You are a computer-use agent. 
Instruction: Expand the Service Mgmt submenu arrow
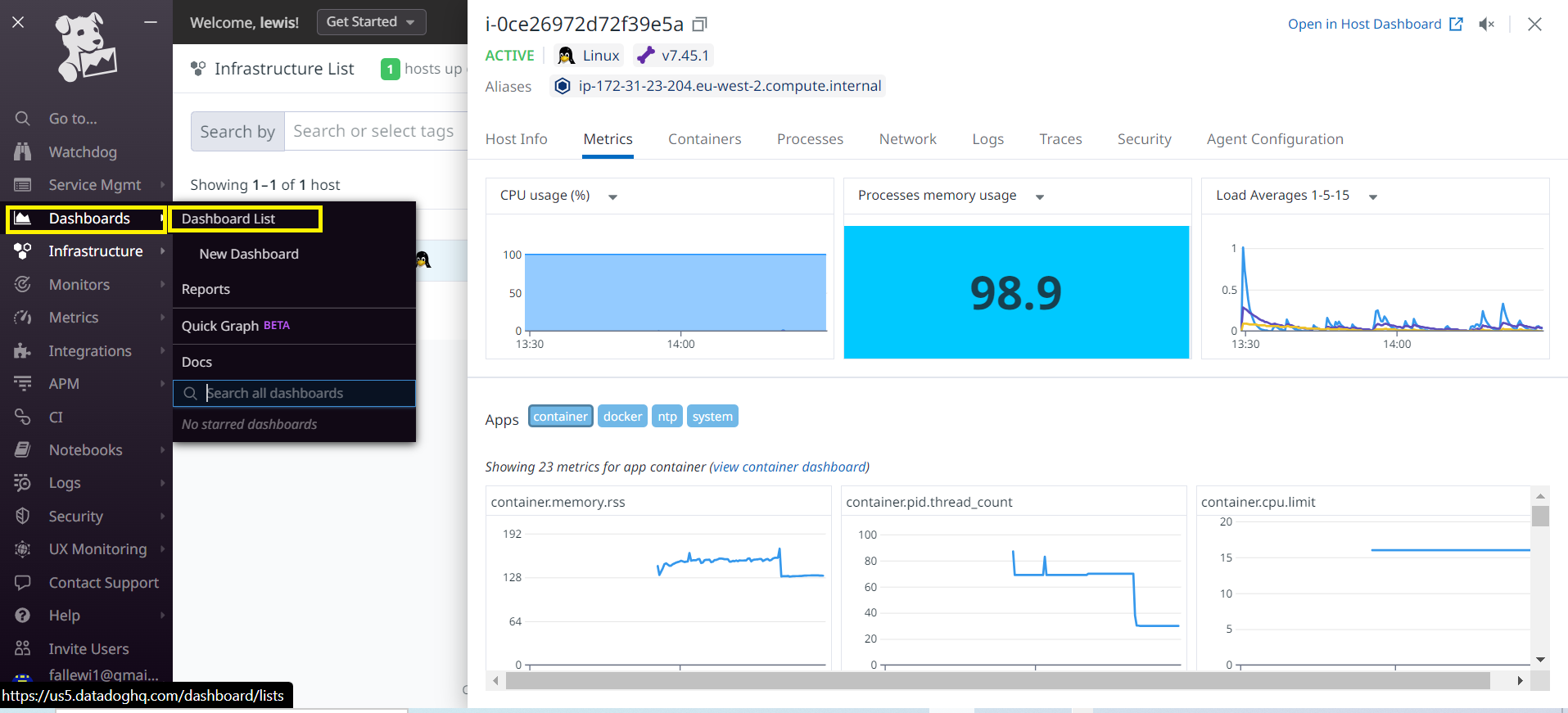point(163,185)
